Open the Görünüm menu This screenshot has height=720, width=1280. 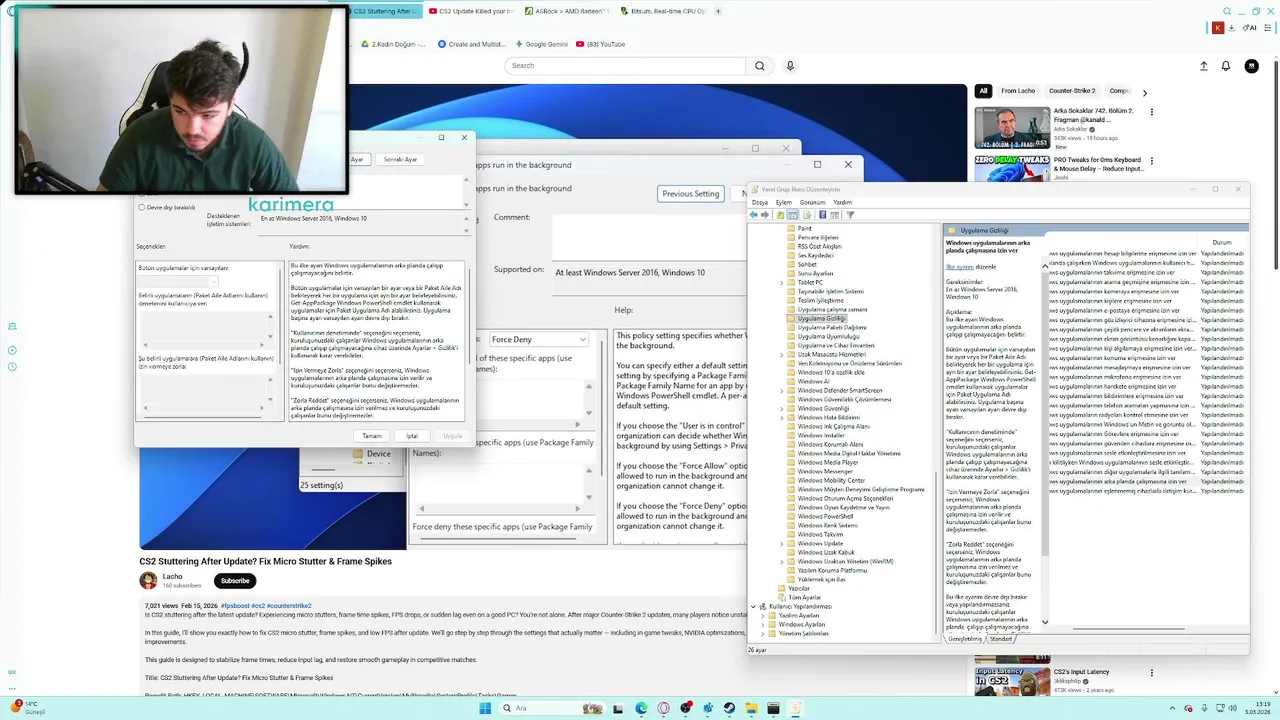812,202
